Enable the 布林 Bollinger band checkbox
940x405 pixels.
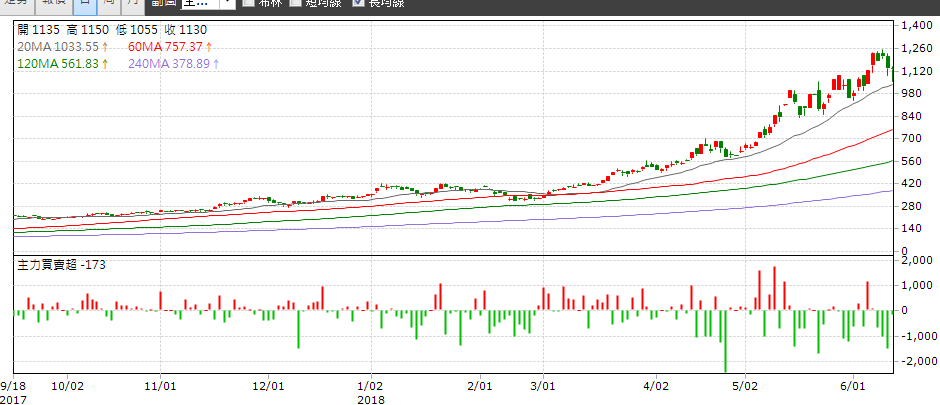[249, 3]
